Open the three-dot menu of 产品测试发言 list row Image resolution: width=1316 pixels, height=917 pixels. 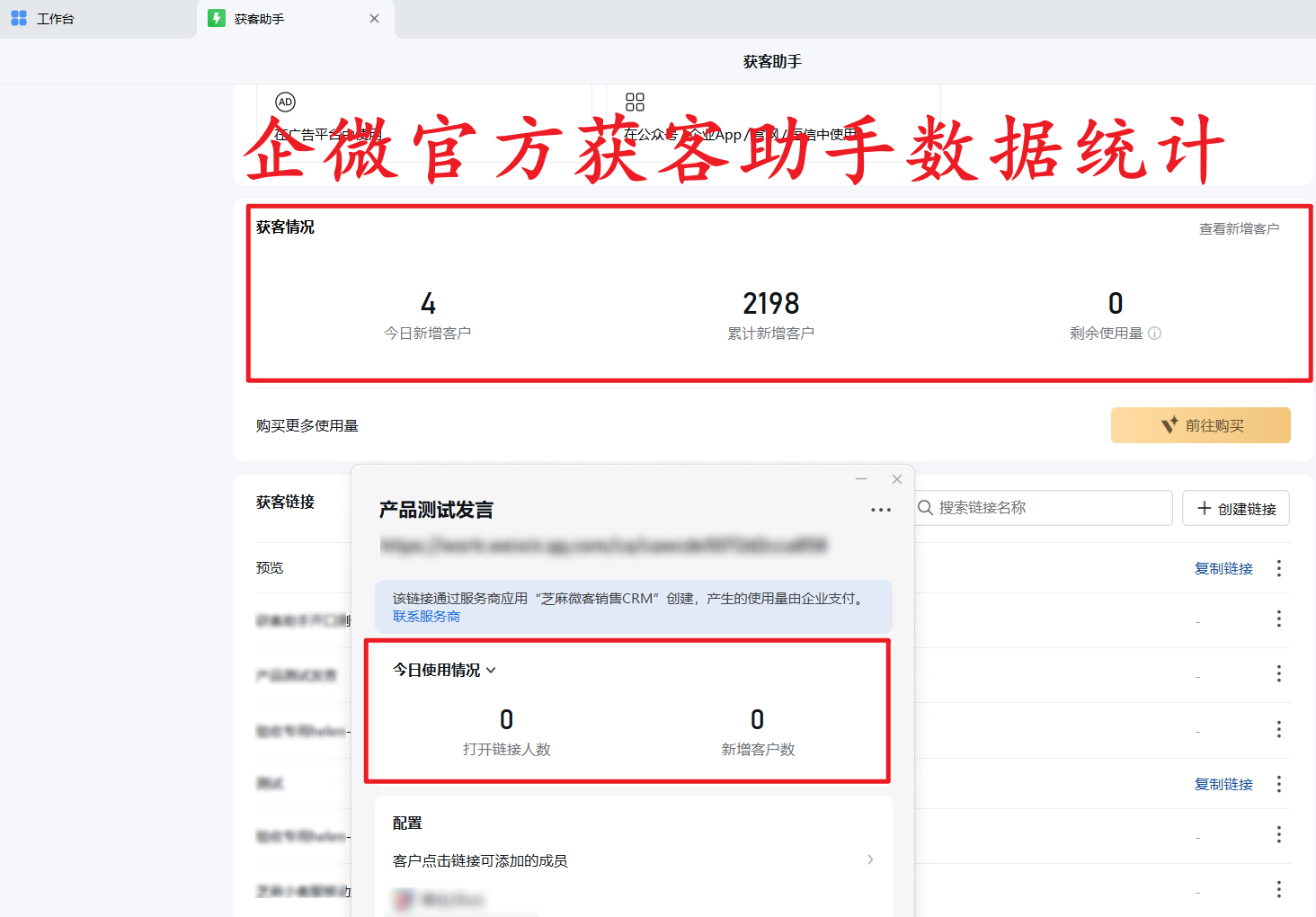[1279, 673]
